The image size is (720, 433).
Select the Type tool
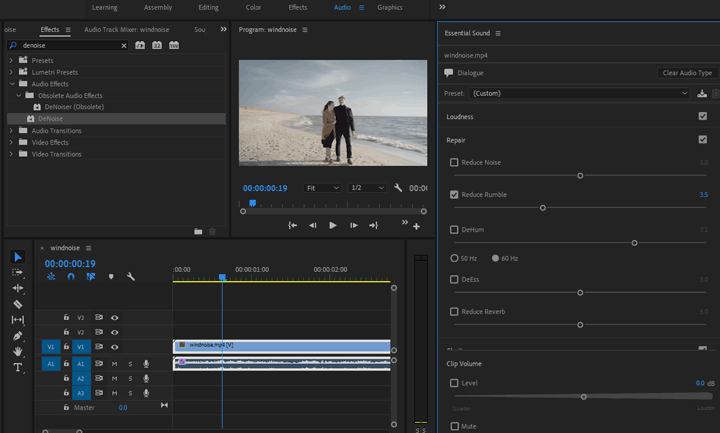point(18,367)
